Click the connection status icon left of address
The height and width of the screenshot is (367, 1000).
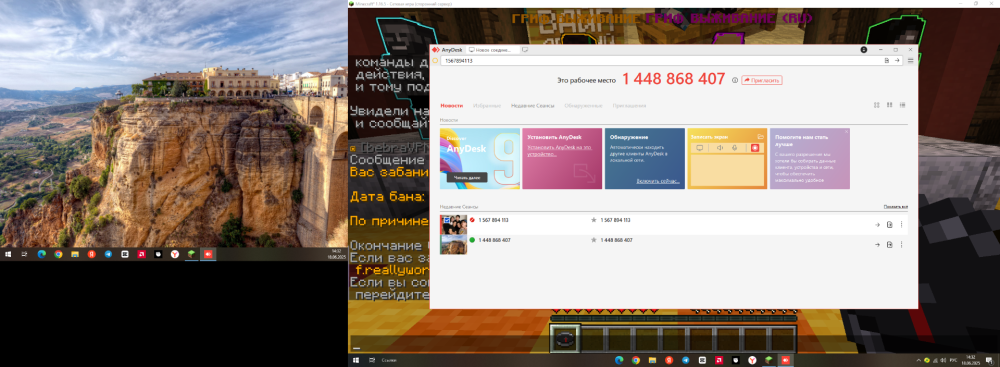[x=435, y=61]
